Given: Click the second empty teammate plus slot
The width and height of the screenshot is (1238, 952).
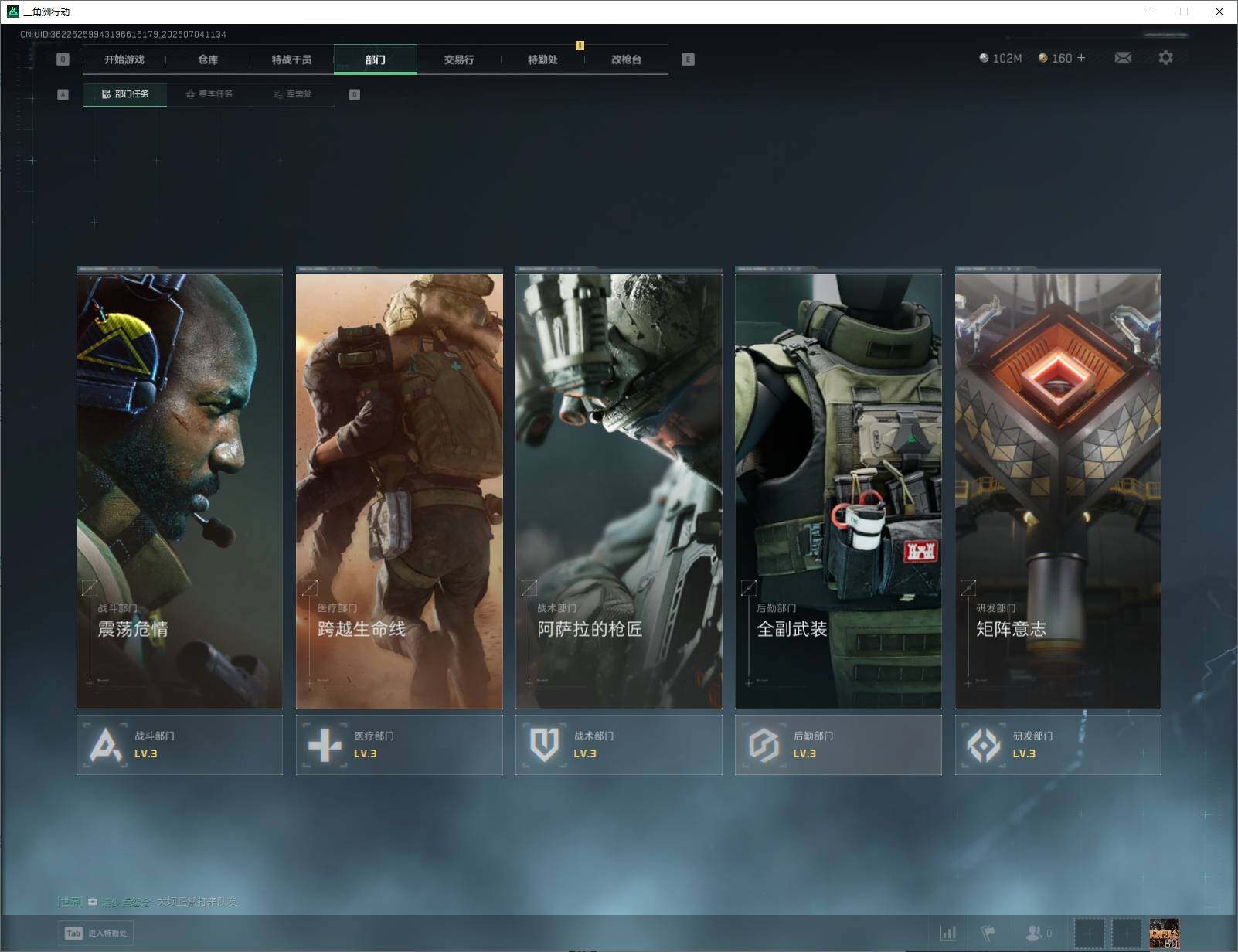Looking at the screenshot, I should 1127,933.
